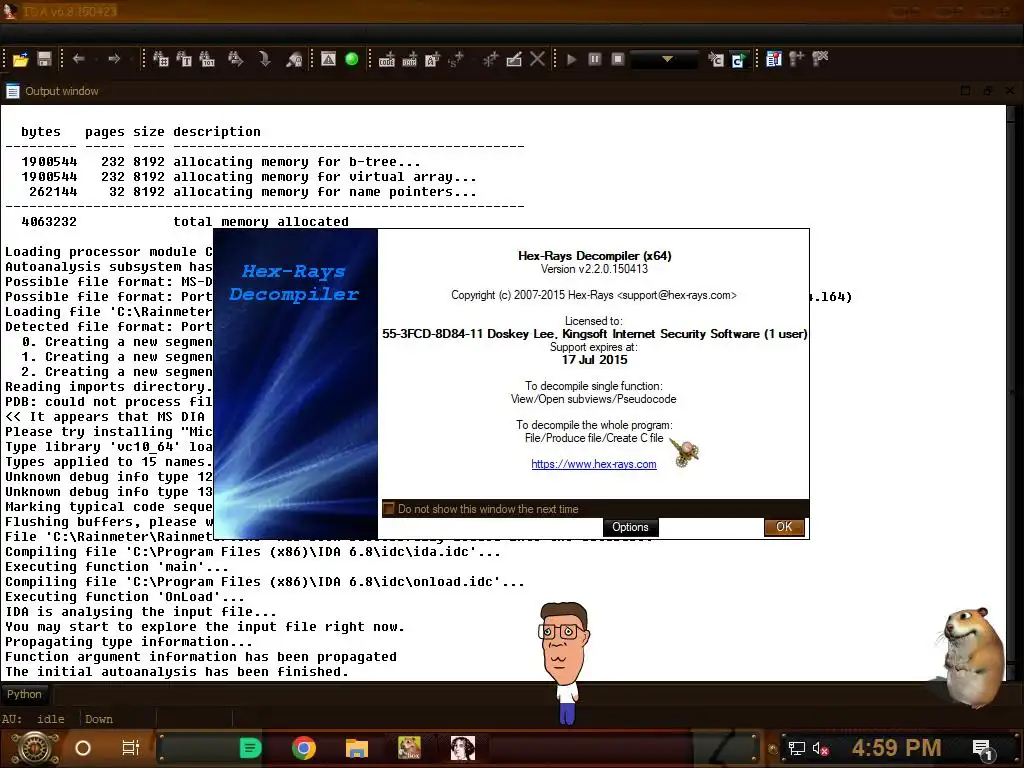The width and height of the screenshot is (1024, 768).
Task: Click 'IDA is analysing the input file...' line
Action: click(140, 612)
